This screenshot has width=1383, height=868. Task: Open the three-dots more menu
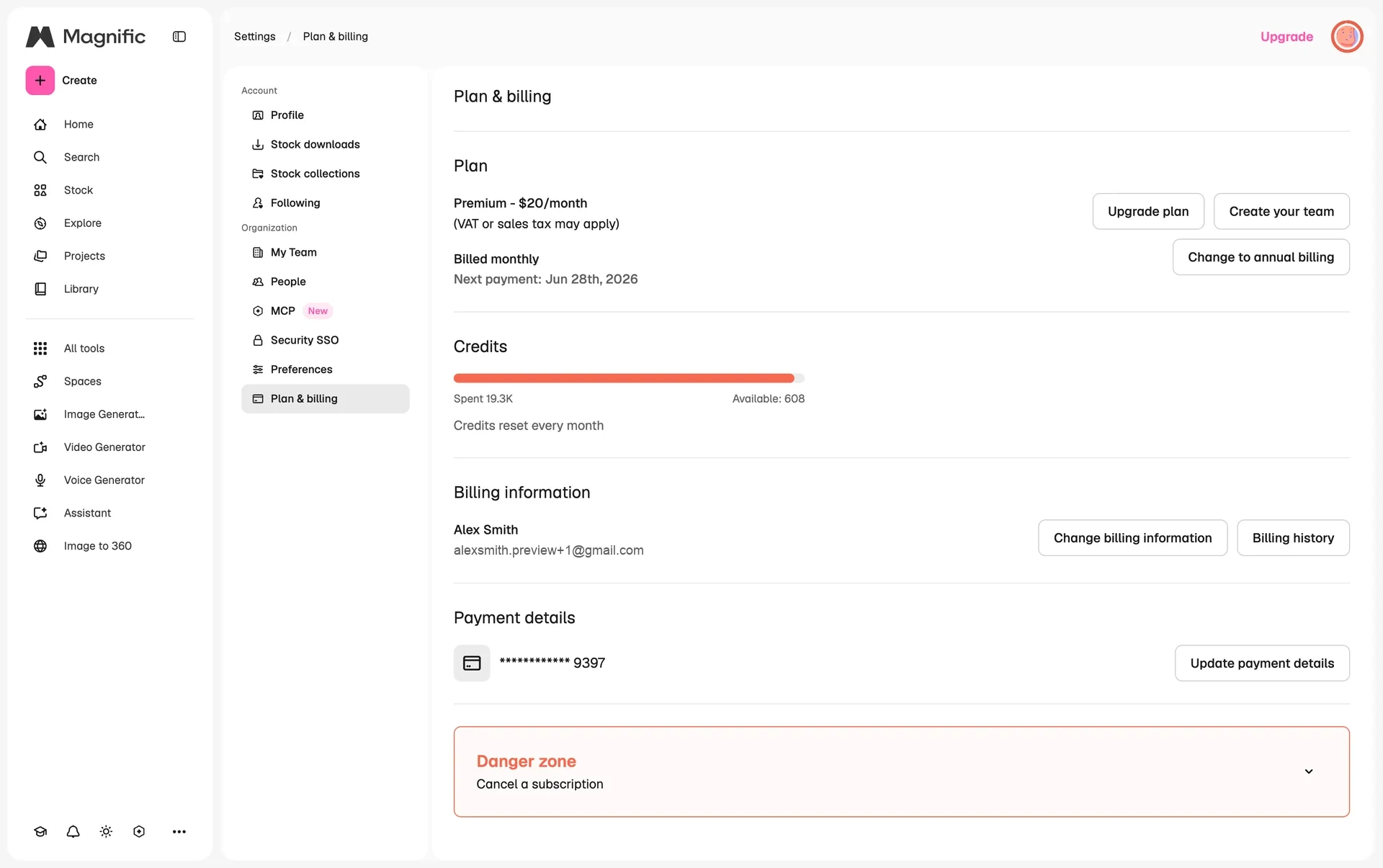pyautogui.click(x=179, y=831)
